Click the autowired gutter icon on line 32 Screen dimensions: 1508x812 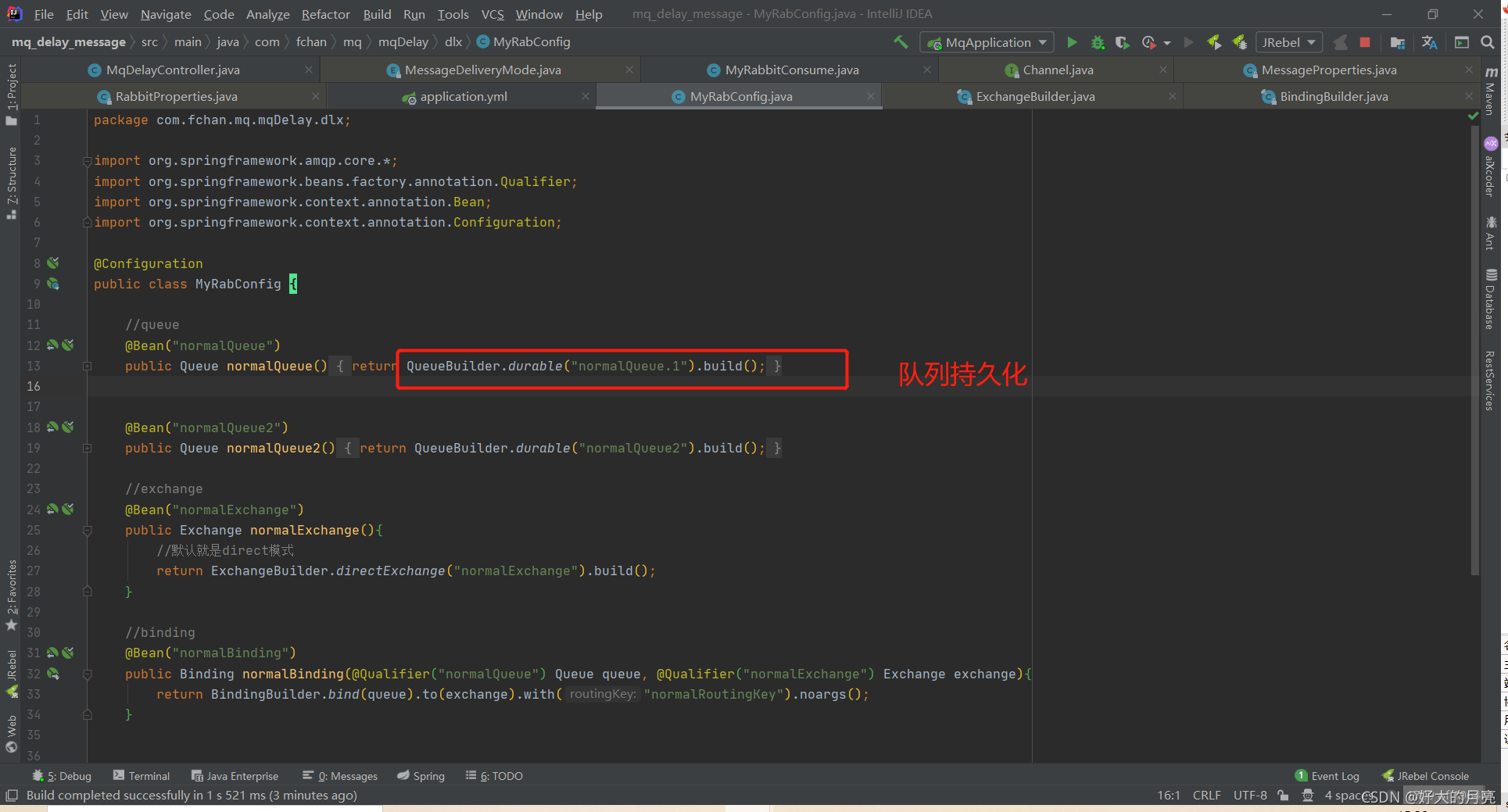click(x=53, y=673)
